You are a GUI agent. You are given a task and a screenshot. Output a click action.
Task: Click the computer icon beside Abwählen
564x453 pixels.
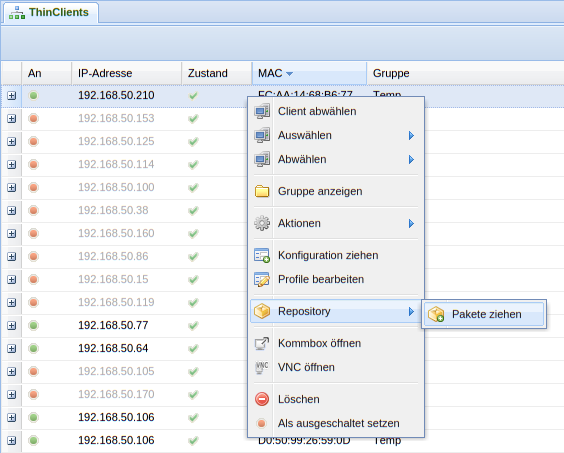[262, 159]
